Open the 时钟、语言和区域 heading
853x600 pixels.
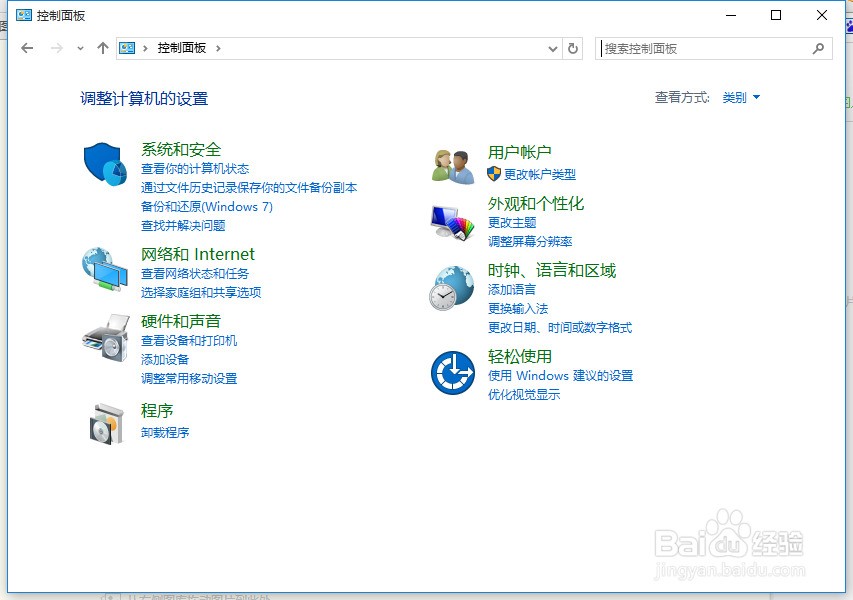tap(552, 270)
